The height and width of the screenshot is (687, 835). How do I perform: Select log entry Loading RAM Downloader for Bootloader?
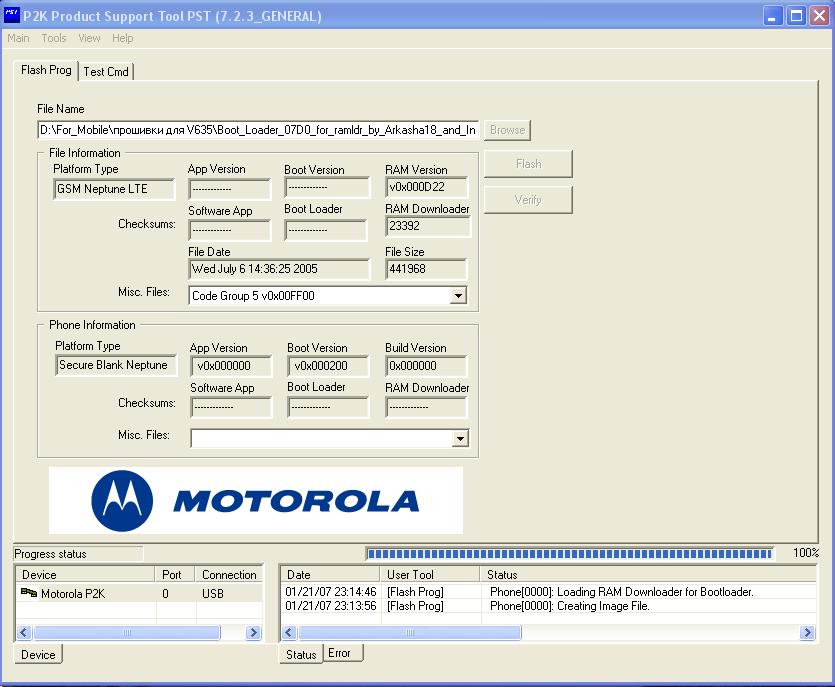pos(621,592)
